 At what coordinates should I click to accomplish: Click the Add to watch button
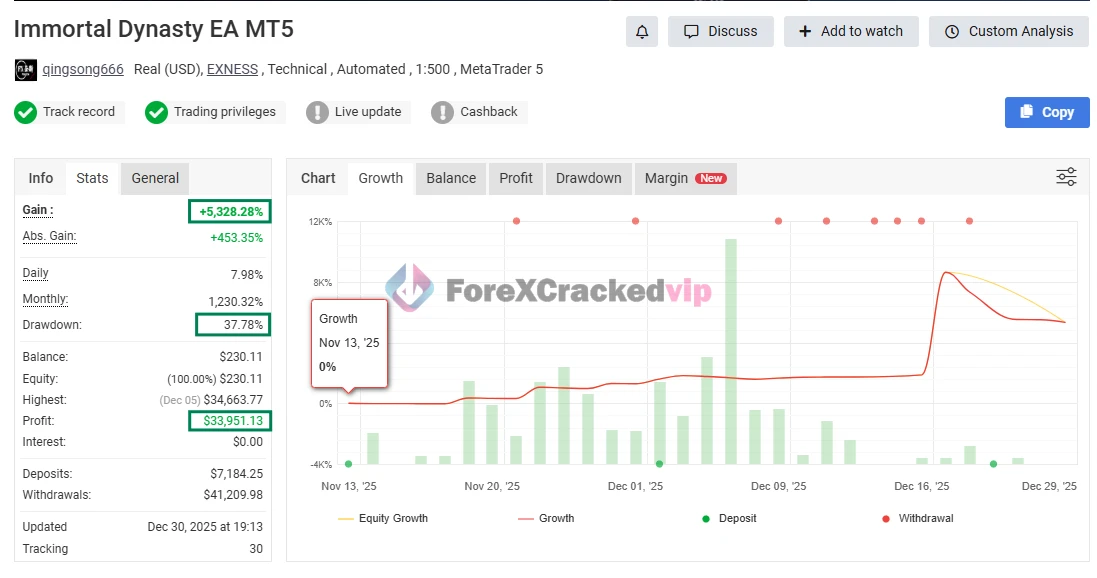850,31
